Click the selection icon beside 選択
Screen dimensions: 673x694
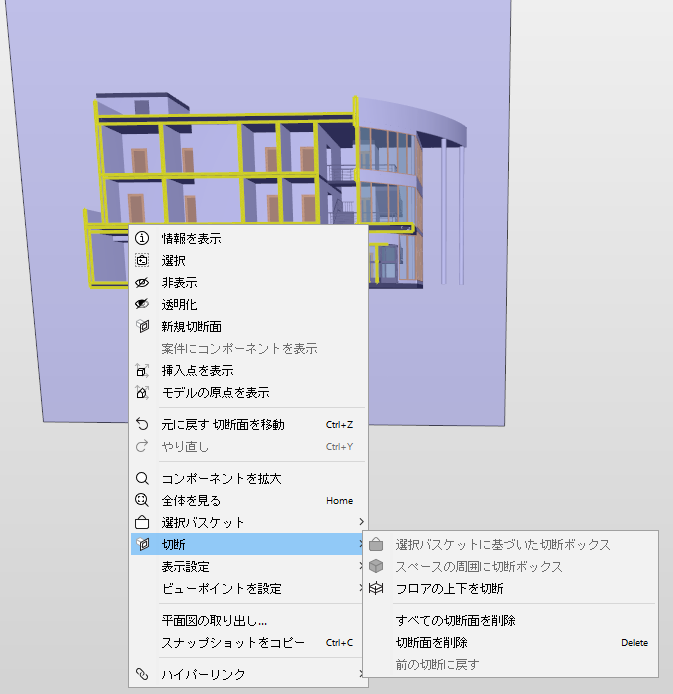142,260
